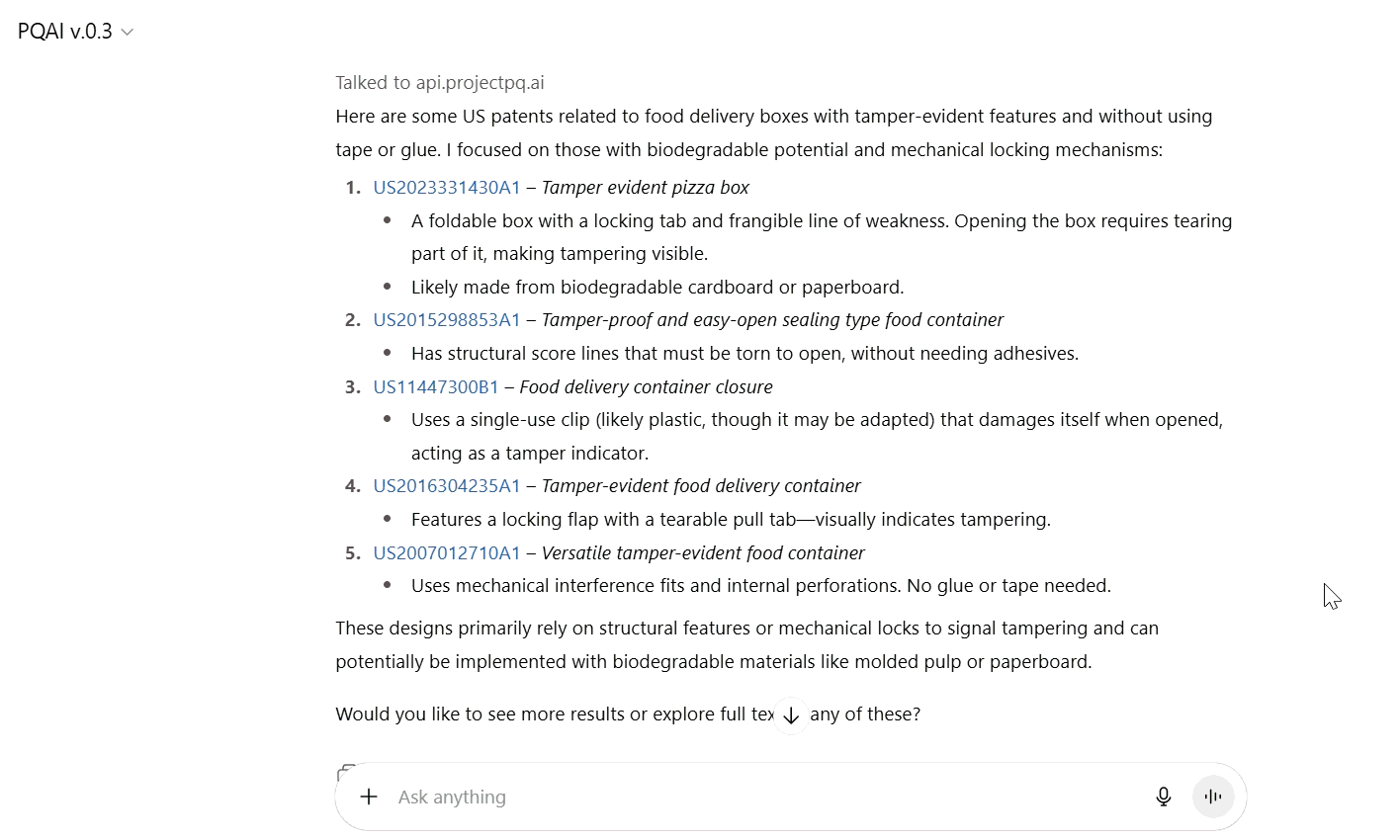Start voice mode with the waveform icon
This screenshot has width=1400, height=840.
(x=1213, y=797)
